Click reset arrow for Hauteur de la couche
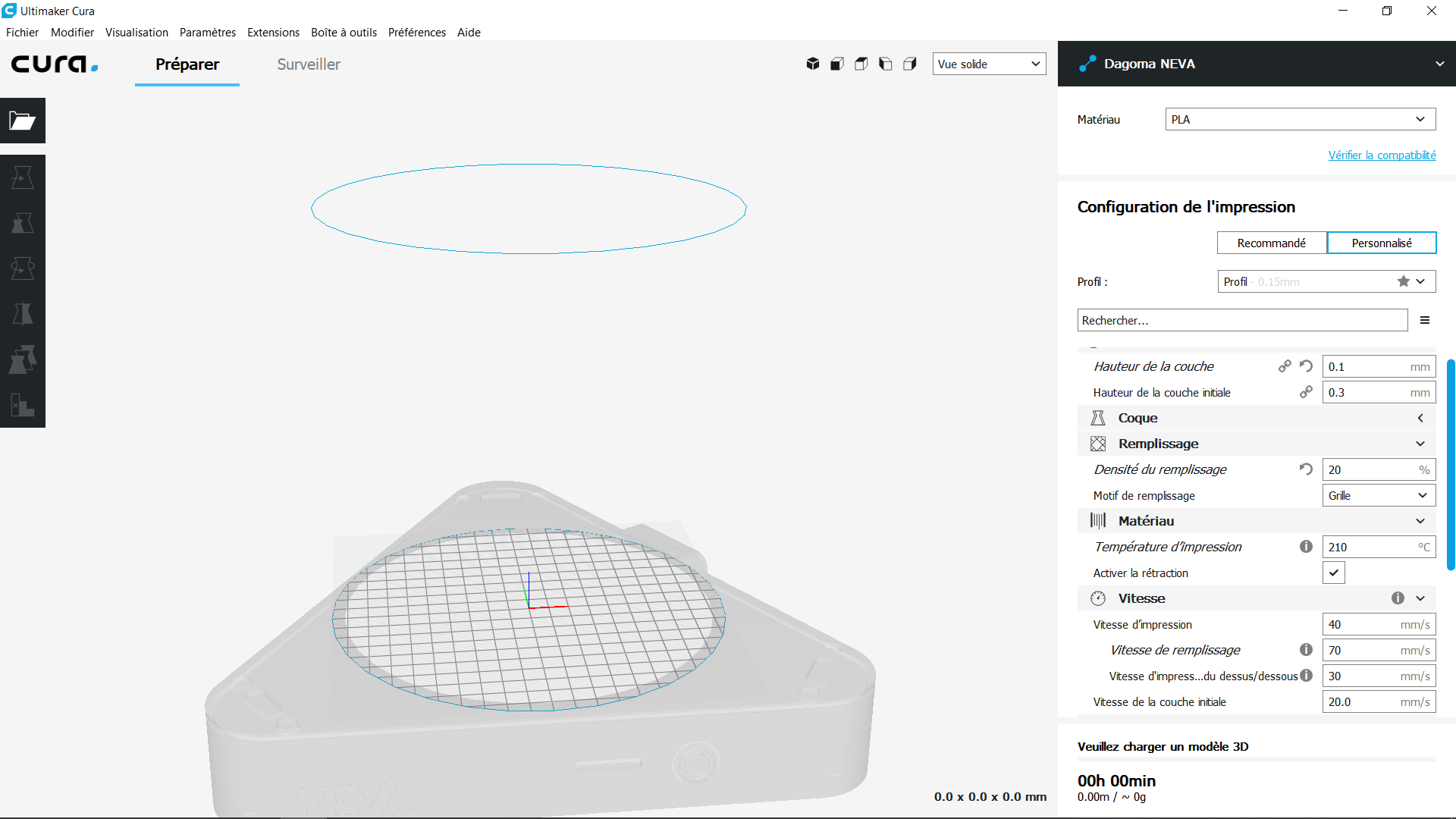Image resolution: width=1456 pixels, height=819 pixels. (1306, 366)
